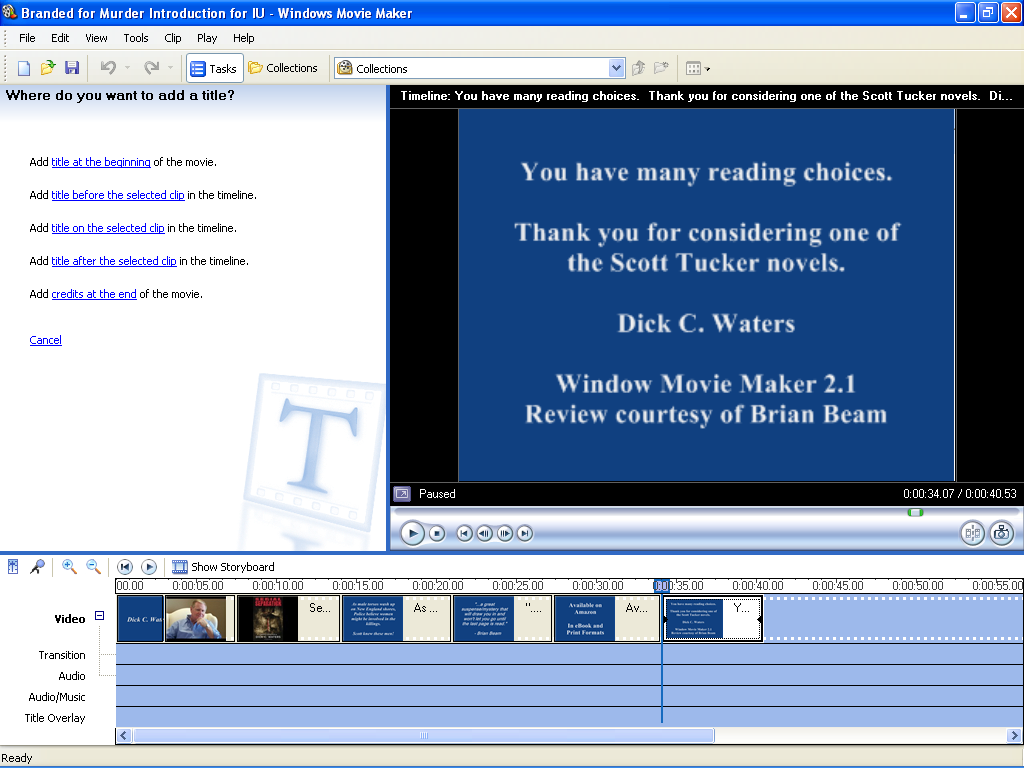Click the Audio/Music track label
1024x768 pixels.
click(x=57, y=697)
